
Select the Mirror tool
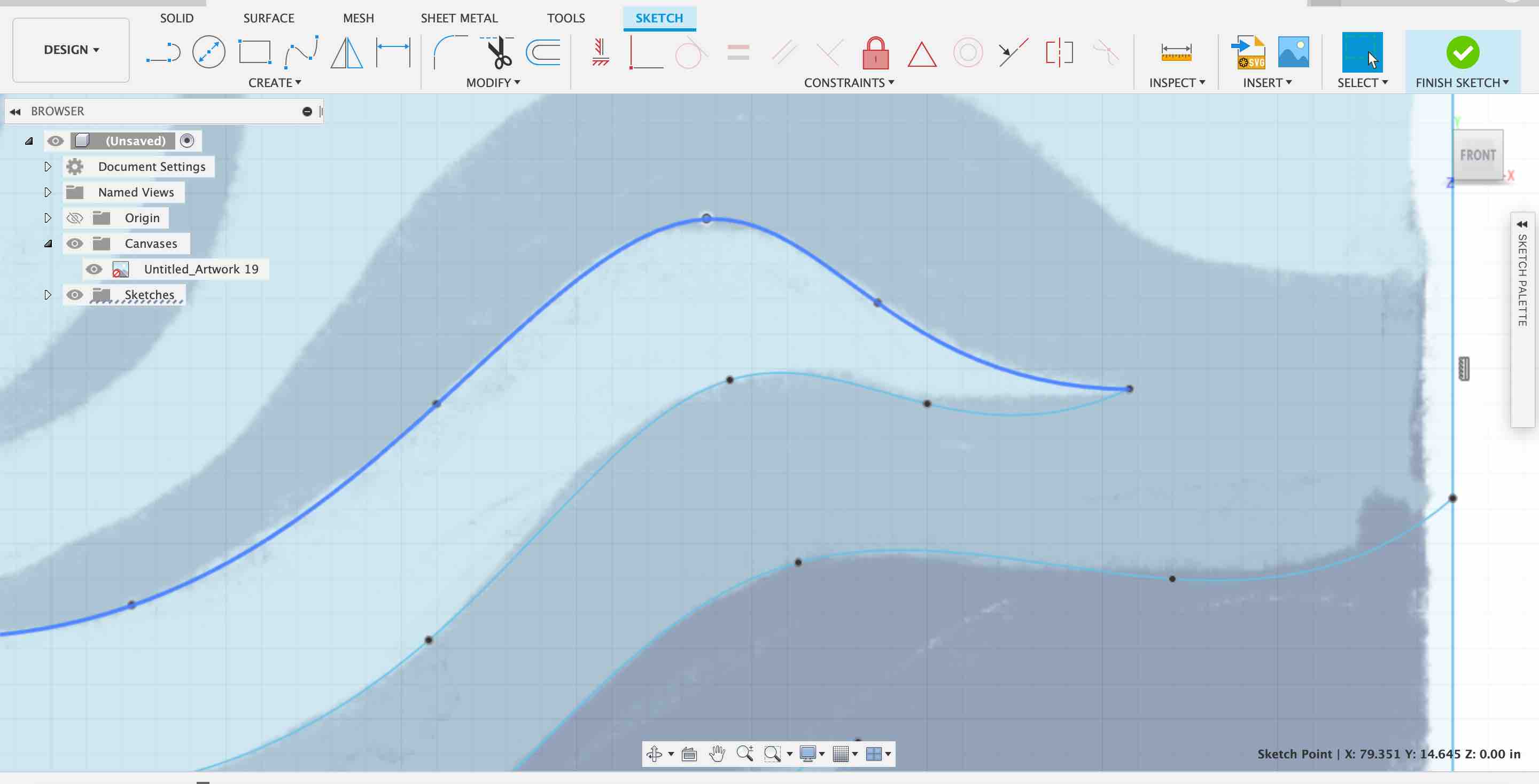[346, 52]
